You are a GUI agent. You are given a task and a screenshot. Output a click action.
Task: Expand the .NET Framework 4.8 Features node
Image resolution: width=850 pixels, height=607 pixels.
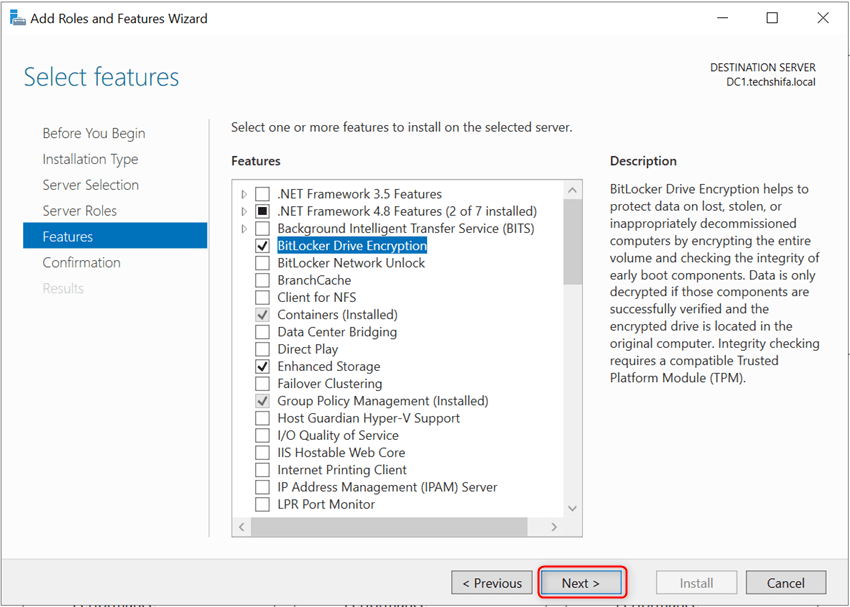[243, 211]
